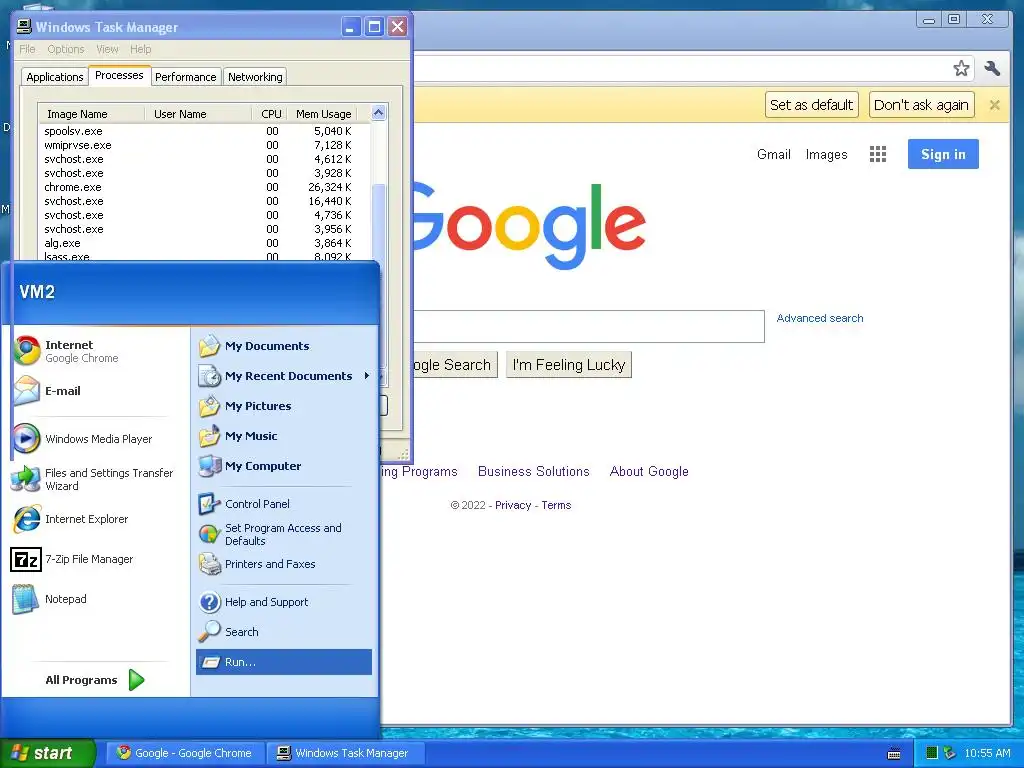Open Google Terms link
Image resolution: width=1024 pixels, height=768 pixels.
(x=556, y=505)
